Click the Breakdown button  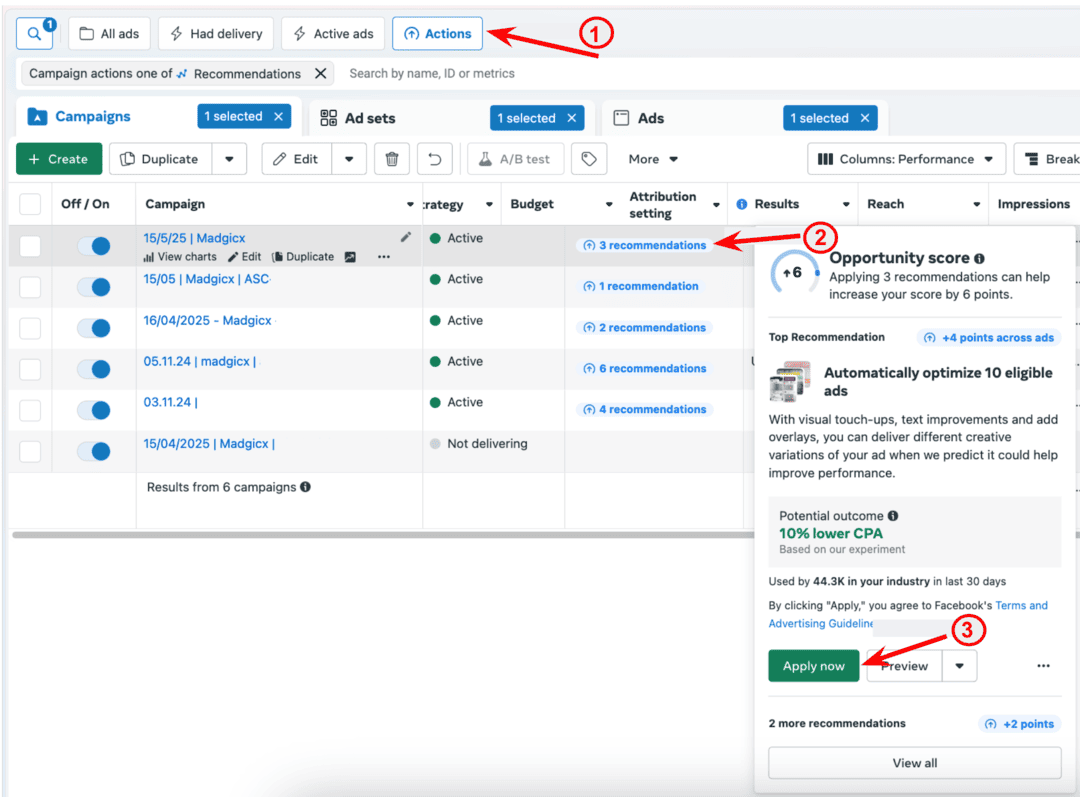(x=1048, y=159)
